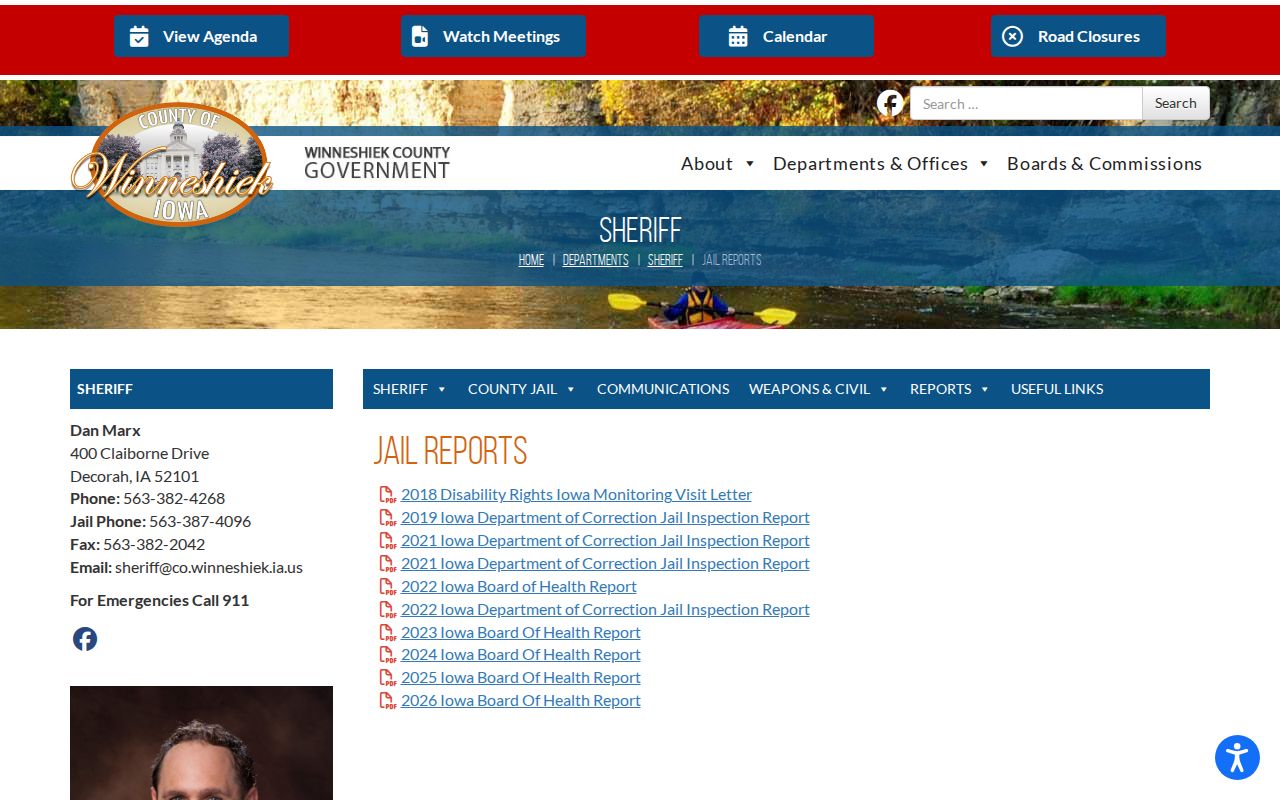The height and width of the screenshot is (800, 1280).
Task: Open sheriff's Facebook icon in sidebar
Action: pyautogui.click(x=85, y=639)
